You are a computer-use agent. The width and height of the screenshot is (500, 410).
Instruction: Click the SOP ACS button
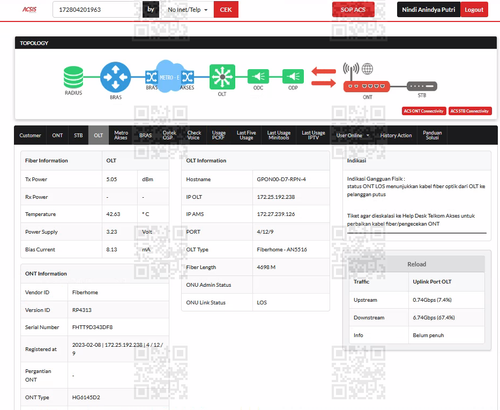[353, 10]
